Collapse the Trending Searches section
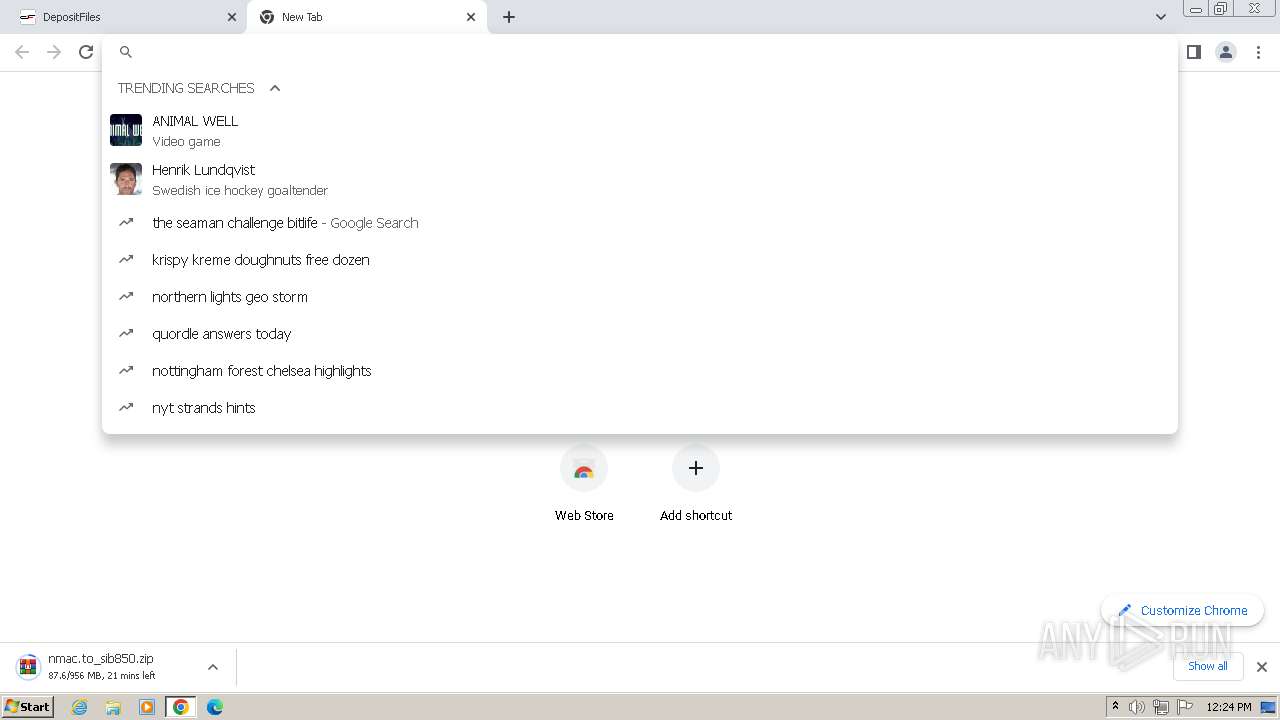Screen dimensions: 1280x720 (275, 88)
